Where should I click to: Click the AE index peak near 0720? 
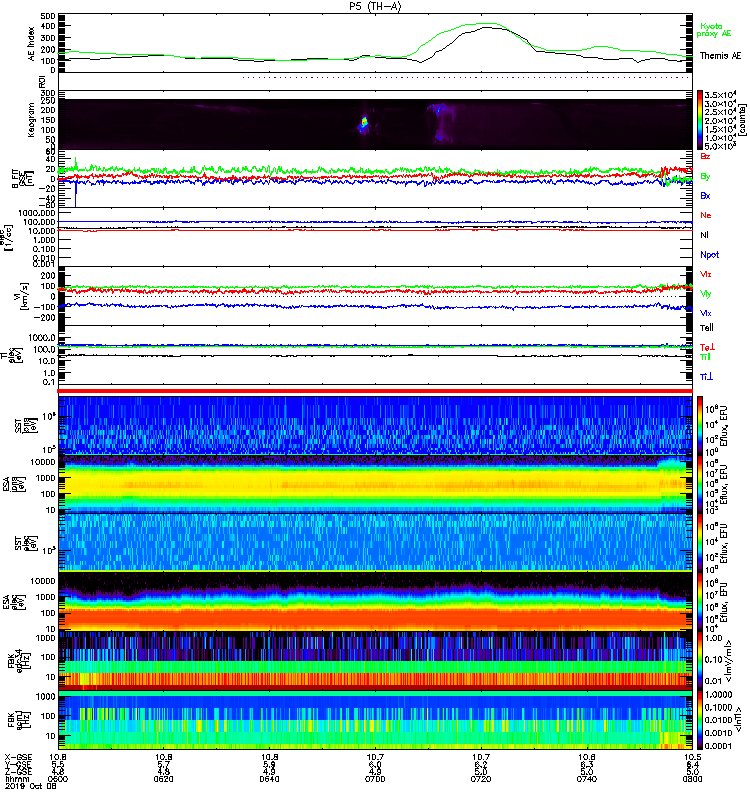pyautogui.click(x=485, y=26)
